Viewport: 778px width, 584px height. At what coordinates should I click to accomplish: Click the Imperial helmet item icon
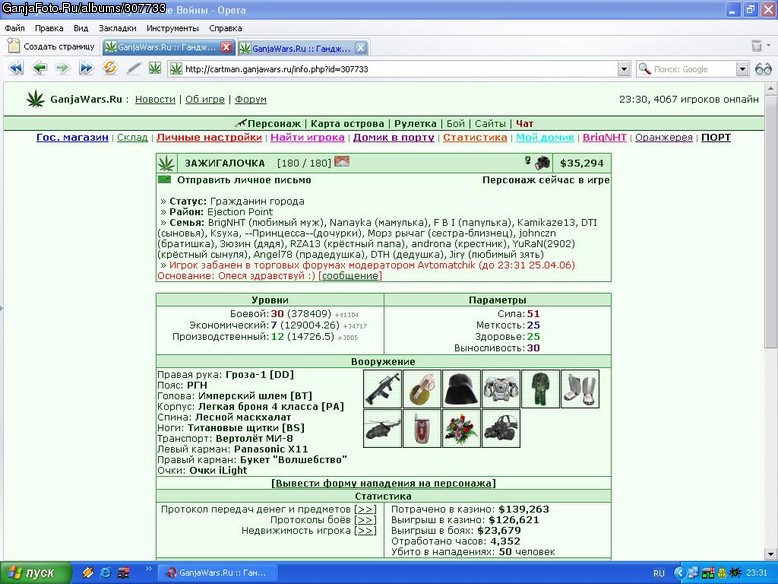(x=461, y=389)
